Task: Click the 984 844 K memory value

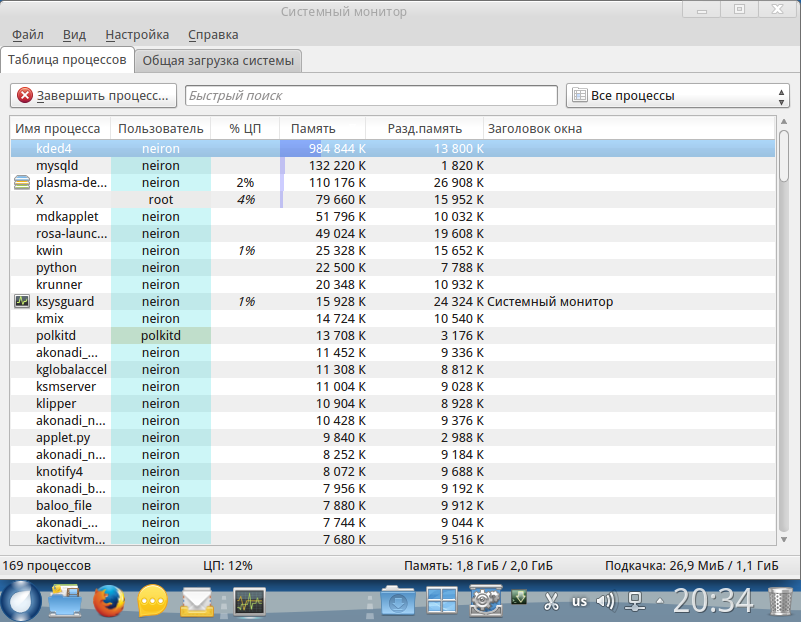Action: (x=337, y=149)
